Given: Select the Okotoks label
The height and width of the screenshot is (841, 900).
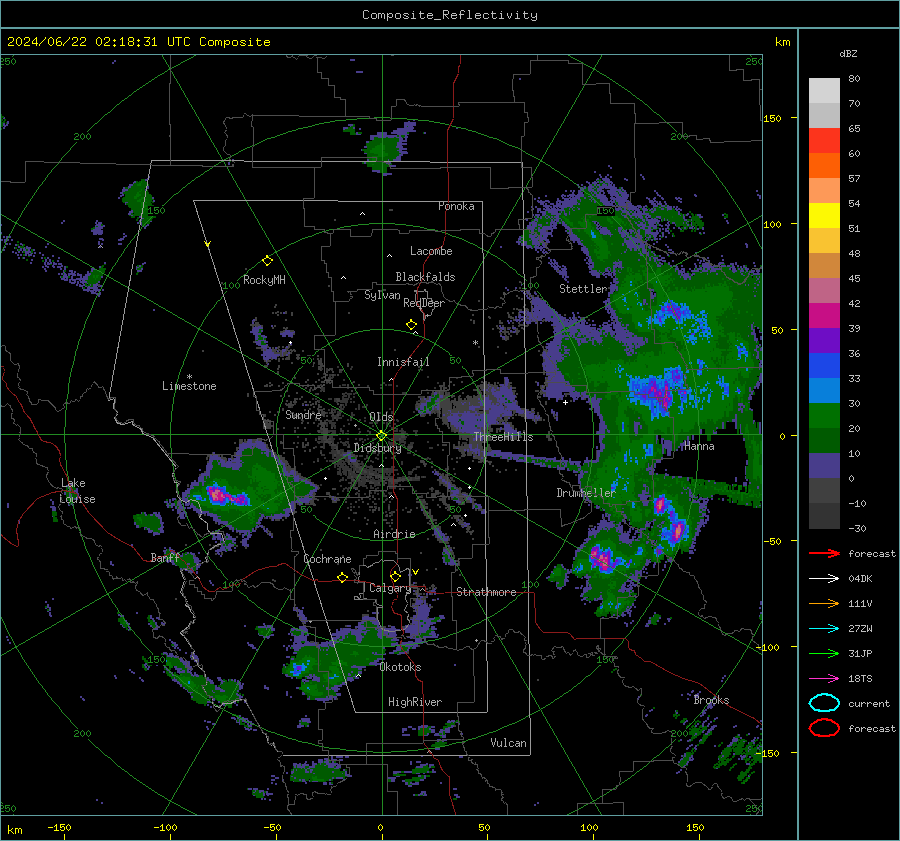Looking at the screenshot, I should 400,667.
